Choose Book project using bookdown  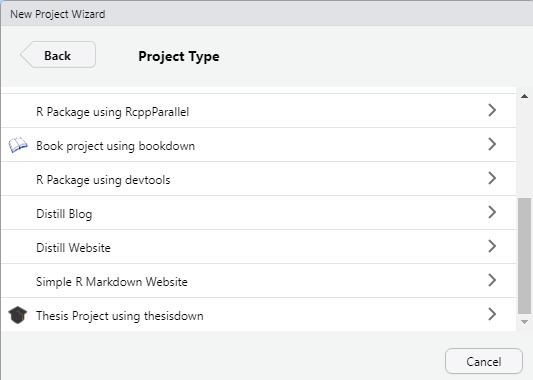coord(258,145)
